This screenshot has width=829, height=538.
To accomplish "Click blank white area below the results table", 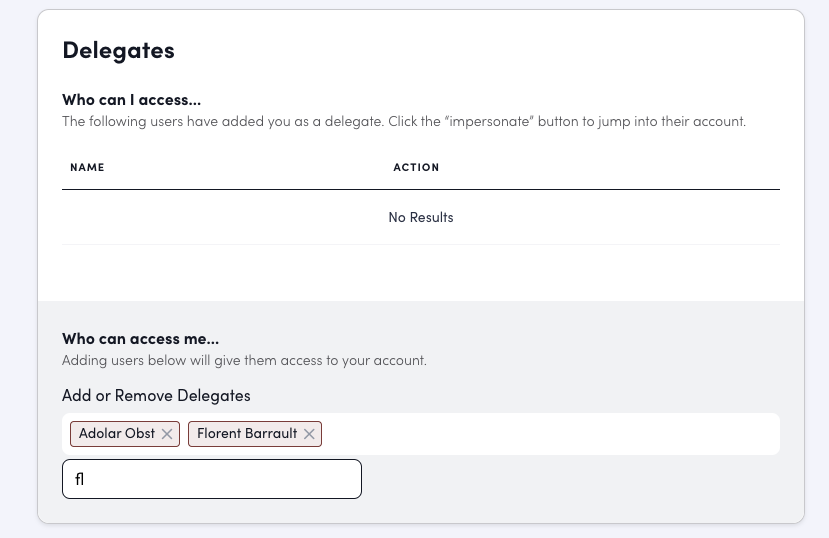I will coord(420,272).
